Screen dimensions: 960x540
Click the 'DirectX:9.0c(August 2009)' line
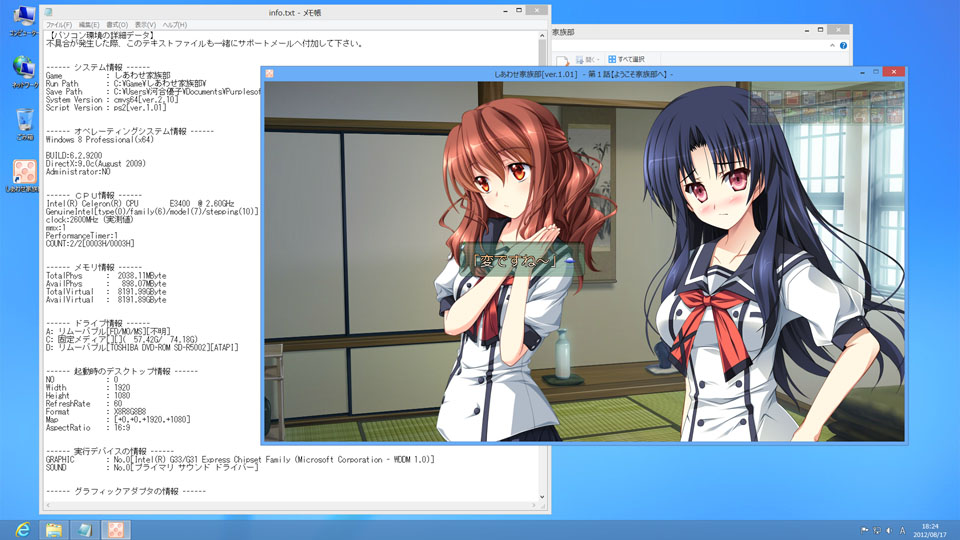[96, 163]
